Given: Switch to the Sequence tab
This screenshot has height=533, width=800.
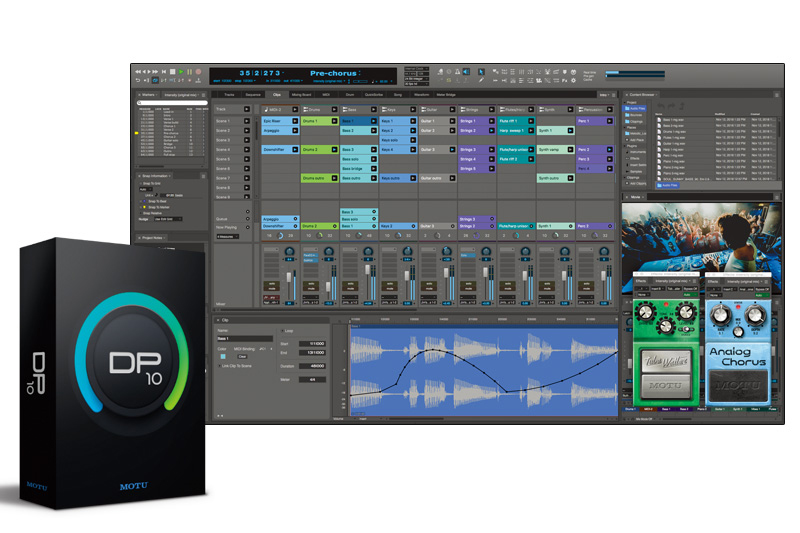Looking at the screenshot, I should tap(253, 95).
